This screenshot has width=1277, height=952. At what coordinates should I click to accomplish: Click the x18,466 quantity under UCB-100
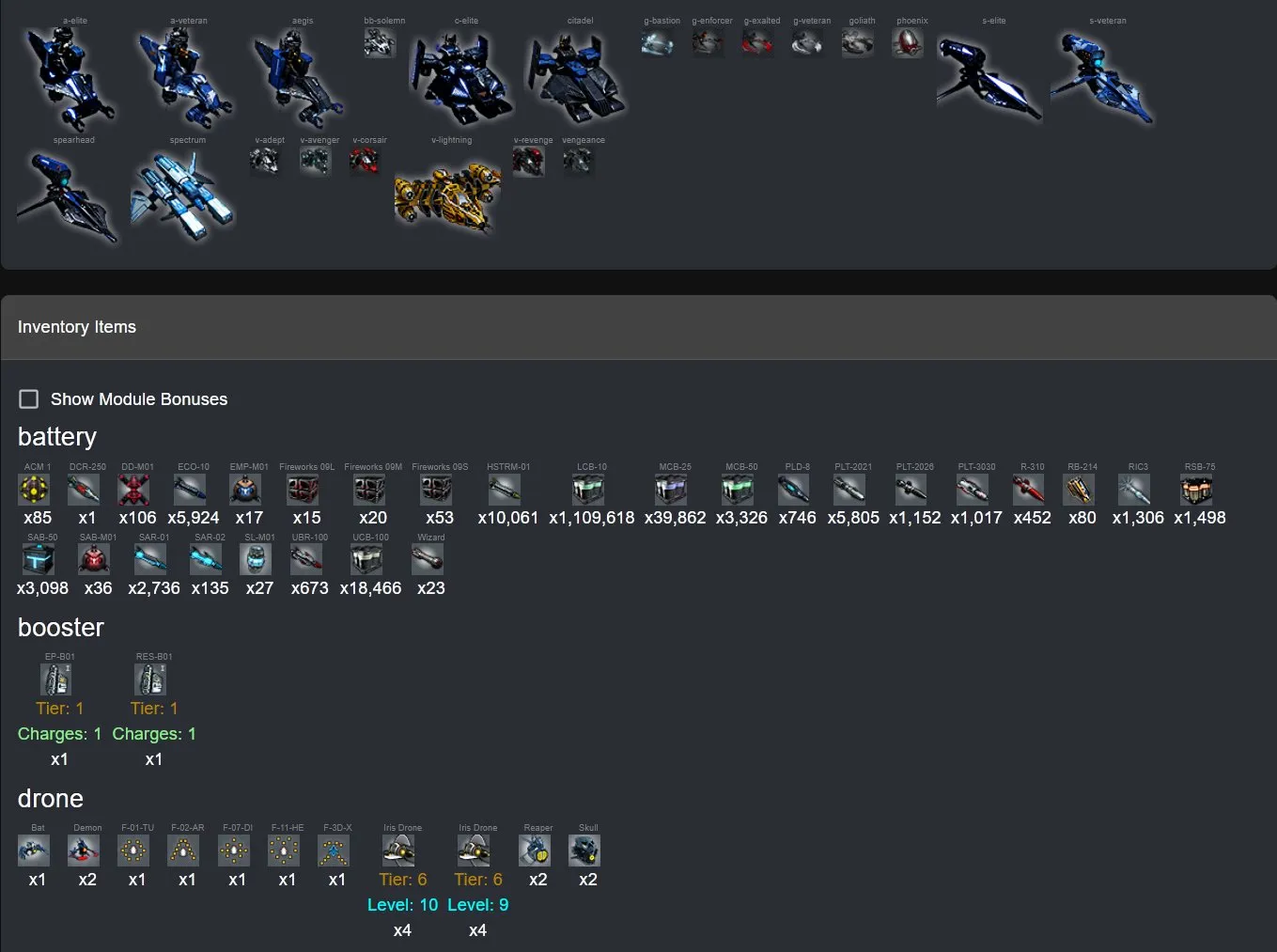[x=370, y=588]
